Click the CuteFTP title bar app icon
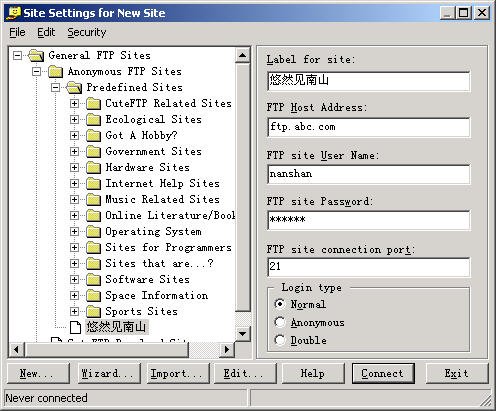This screenshot has width=496, height=411. pos(14,13)
